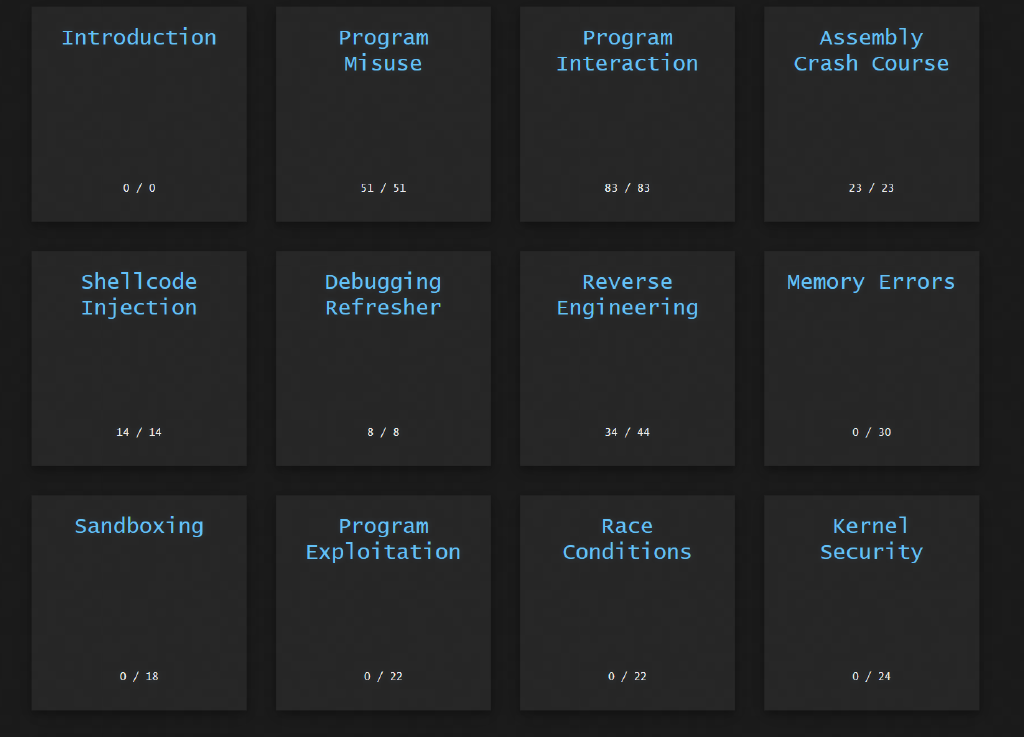
Task: Click the 0 / 24 progress count
Action: [x=871, y=676]
